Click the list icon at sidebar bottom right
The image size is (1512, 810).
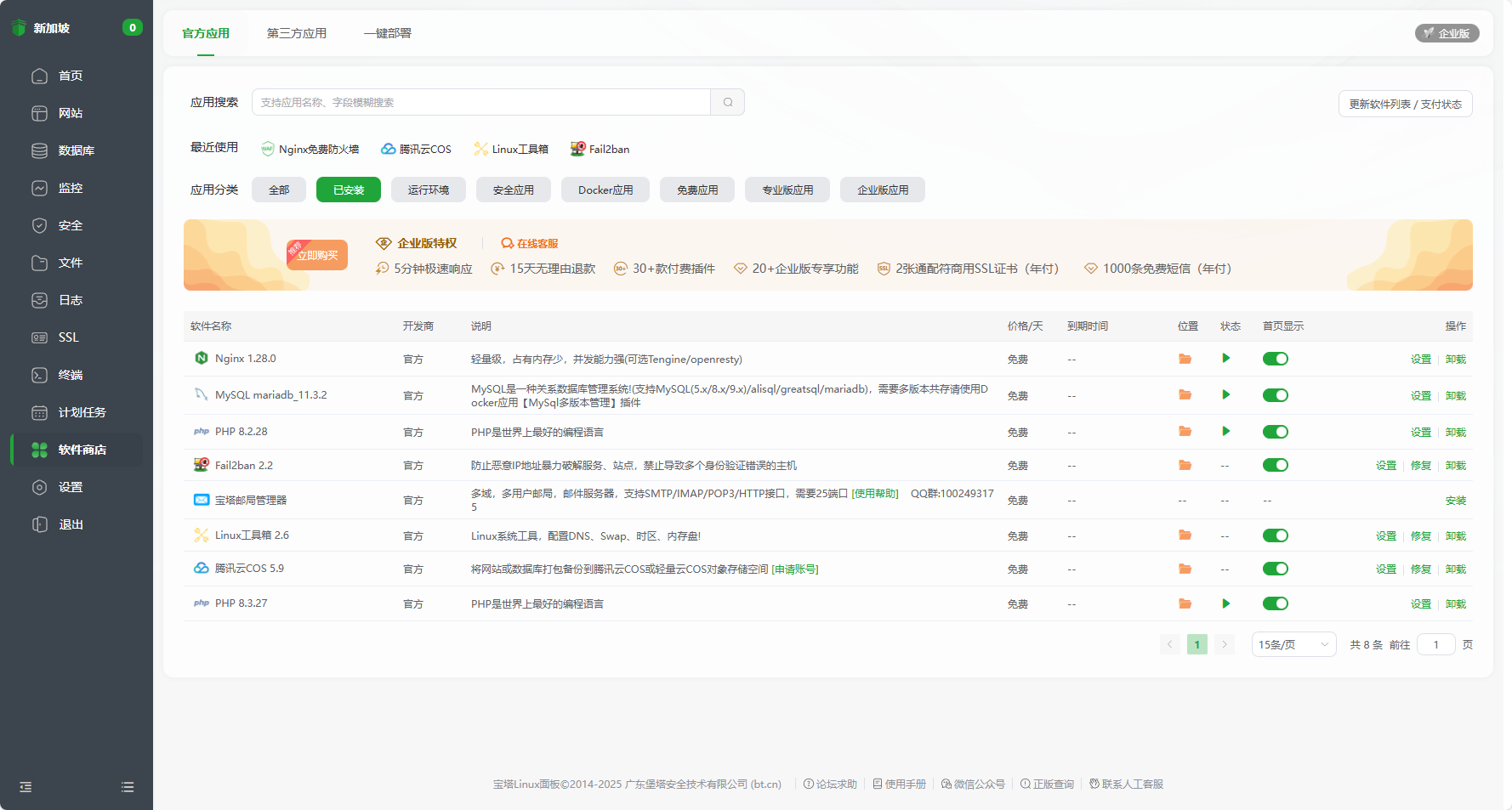tap(128, 787)
